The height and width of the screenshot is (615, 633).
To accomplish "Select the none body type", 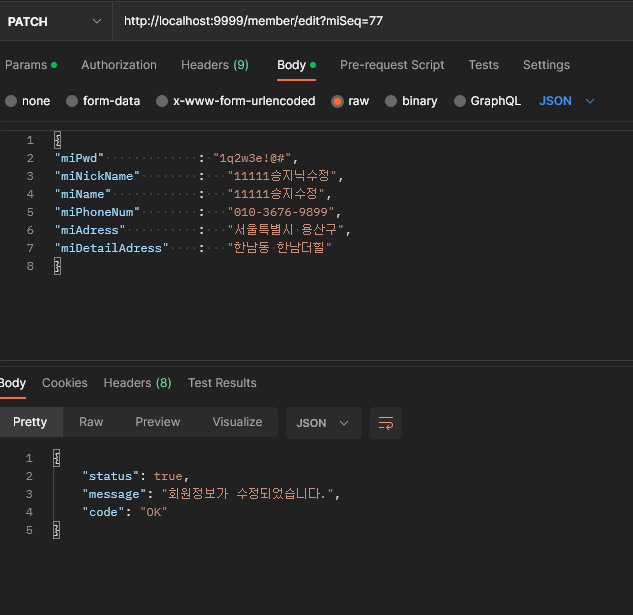I will (27, 101).
